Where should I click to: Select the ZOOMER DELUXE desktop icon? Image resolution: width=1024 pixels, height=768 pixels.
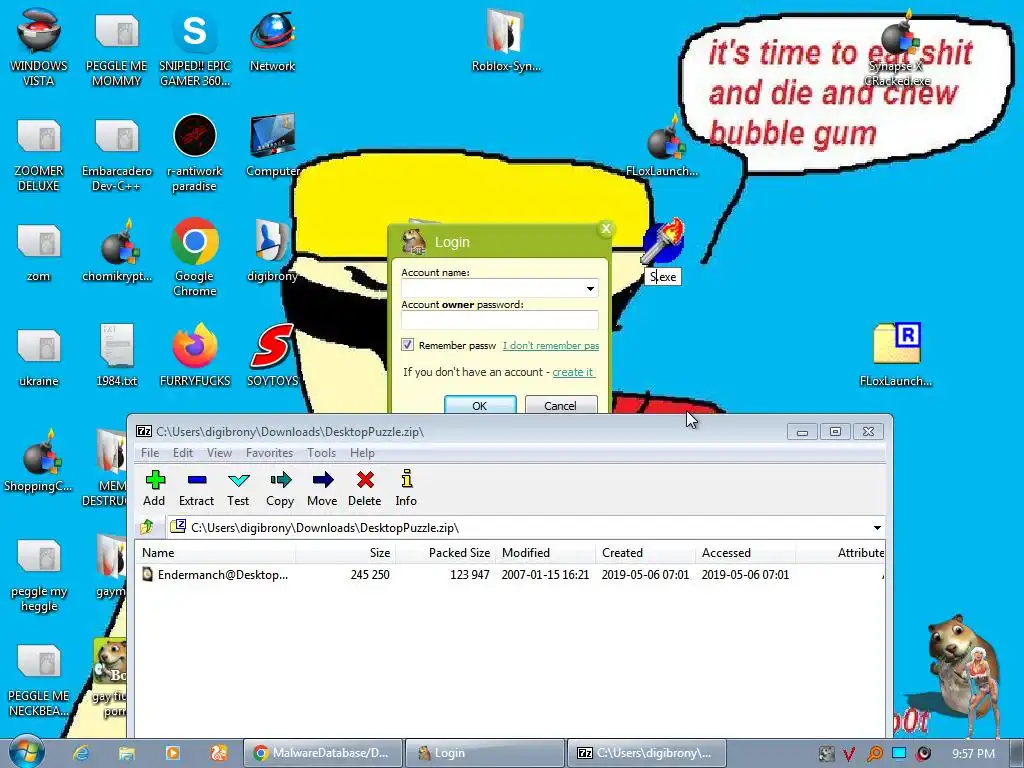(x=39, y=153)
